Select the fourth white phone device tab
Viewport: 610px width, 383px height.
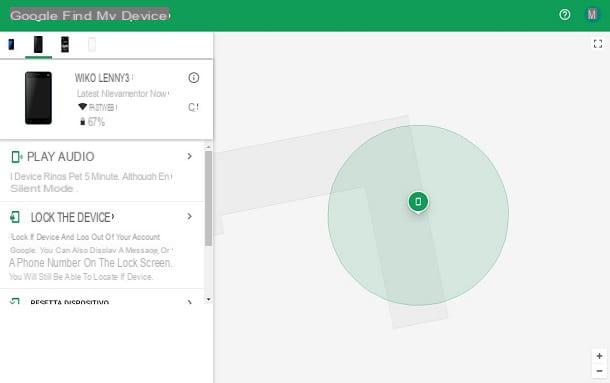[x=92, y=44]
